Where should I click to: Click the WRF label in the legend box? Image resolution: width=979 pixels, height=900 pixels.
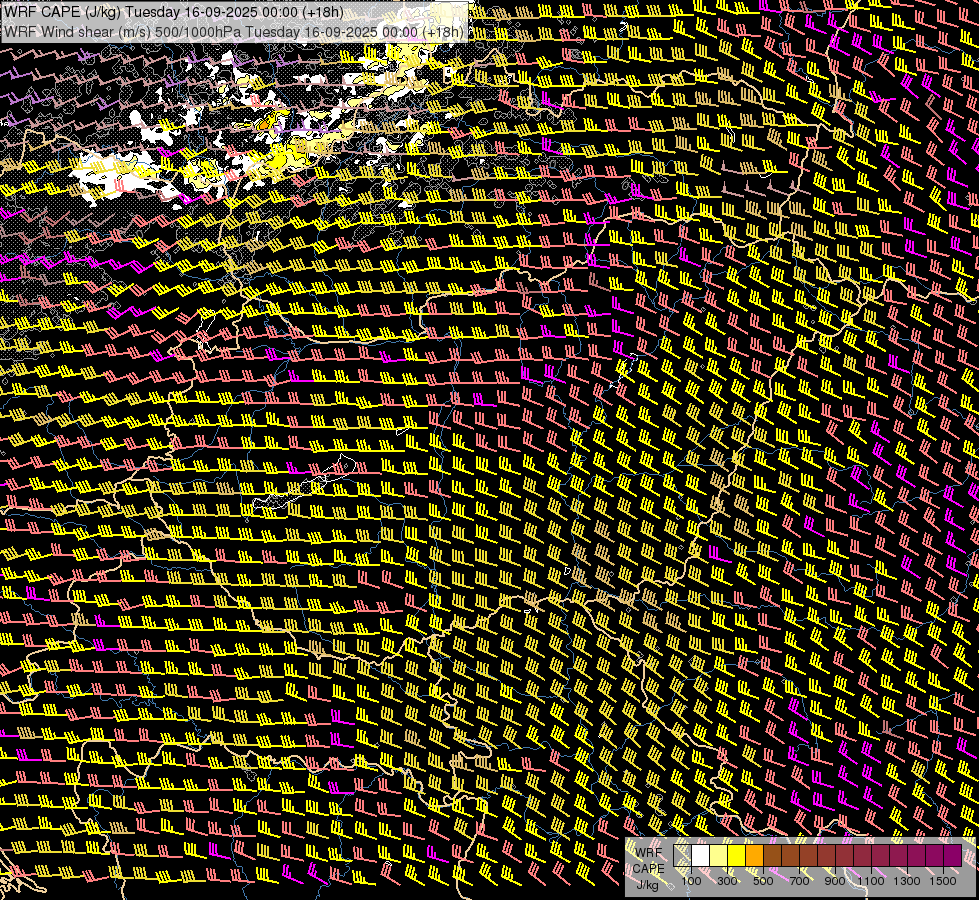point(649,853)
